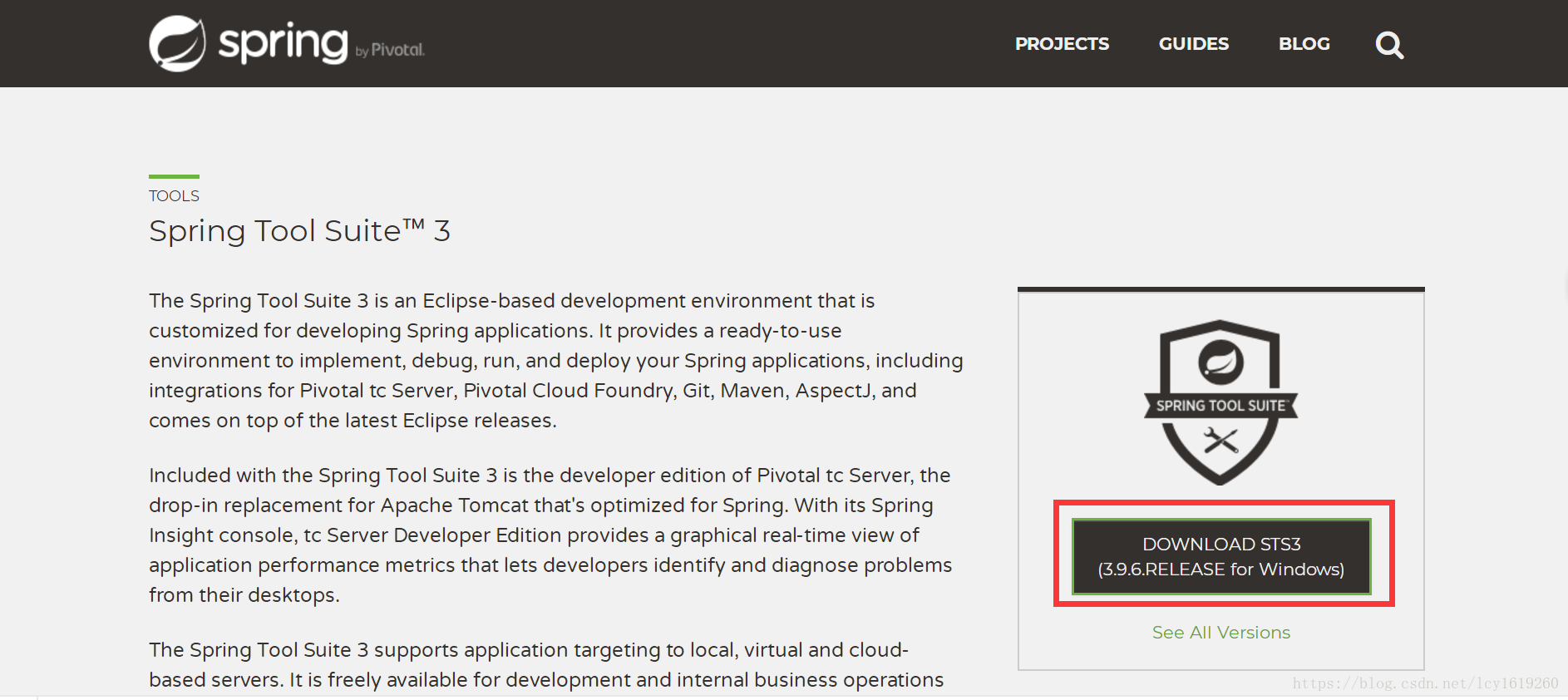
Task: Click the spring by Pivotal wordmark
Action: [322, 44]
